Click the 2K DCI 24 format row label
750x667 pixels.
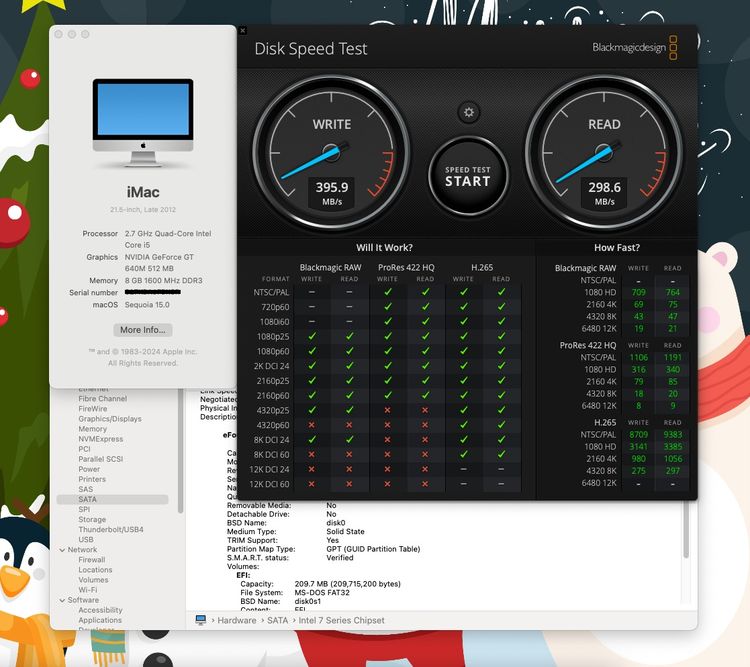[x=271, y=366]
